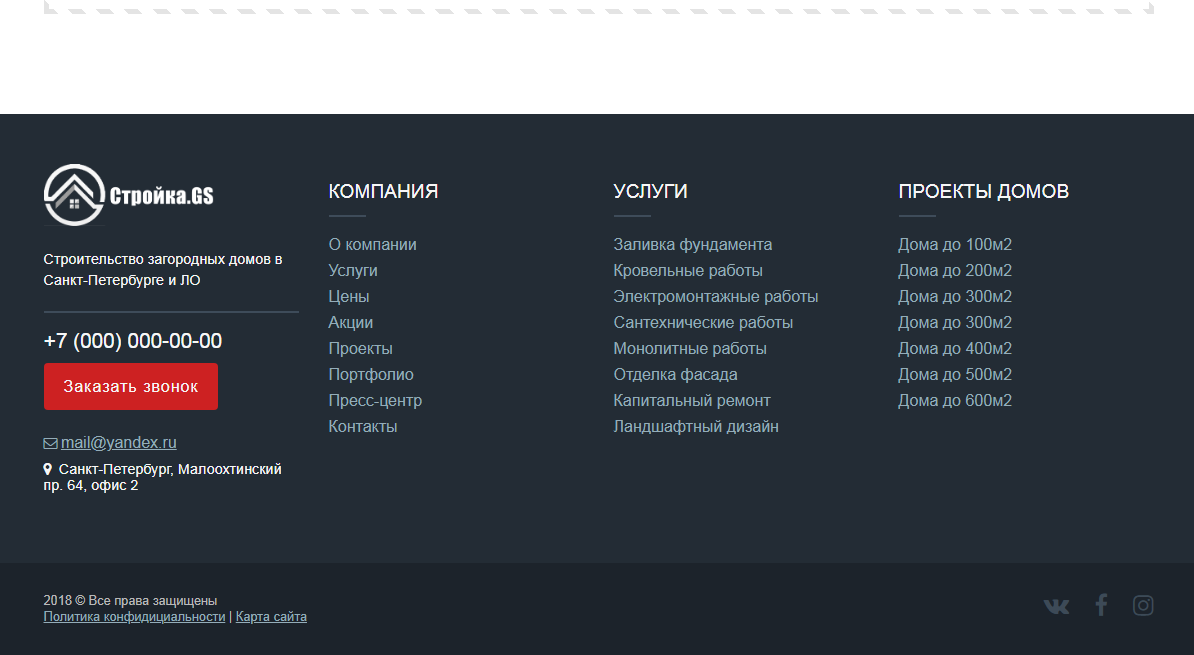The image size is (1194, 655).
Task: Click the map pin address icon
Action: coord(48,469)
